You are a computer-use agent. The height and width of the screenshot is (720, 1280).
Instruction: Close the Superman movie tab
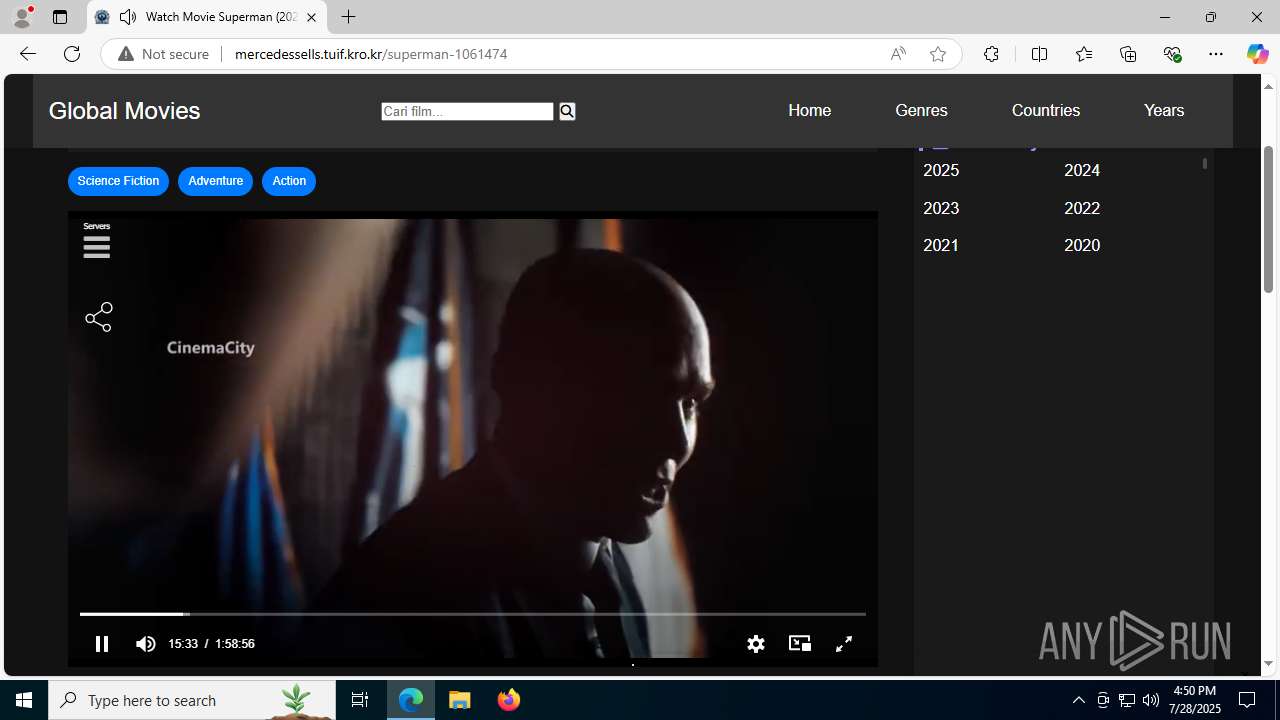pos(311,17)
